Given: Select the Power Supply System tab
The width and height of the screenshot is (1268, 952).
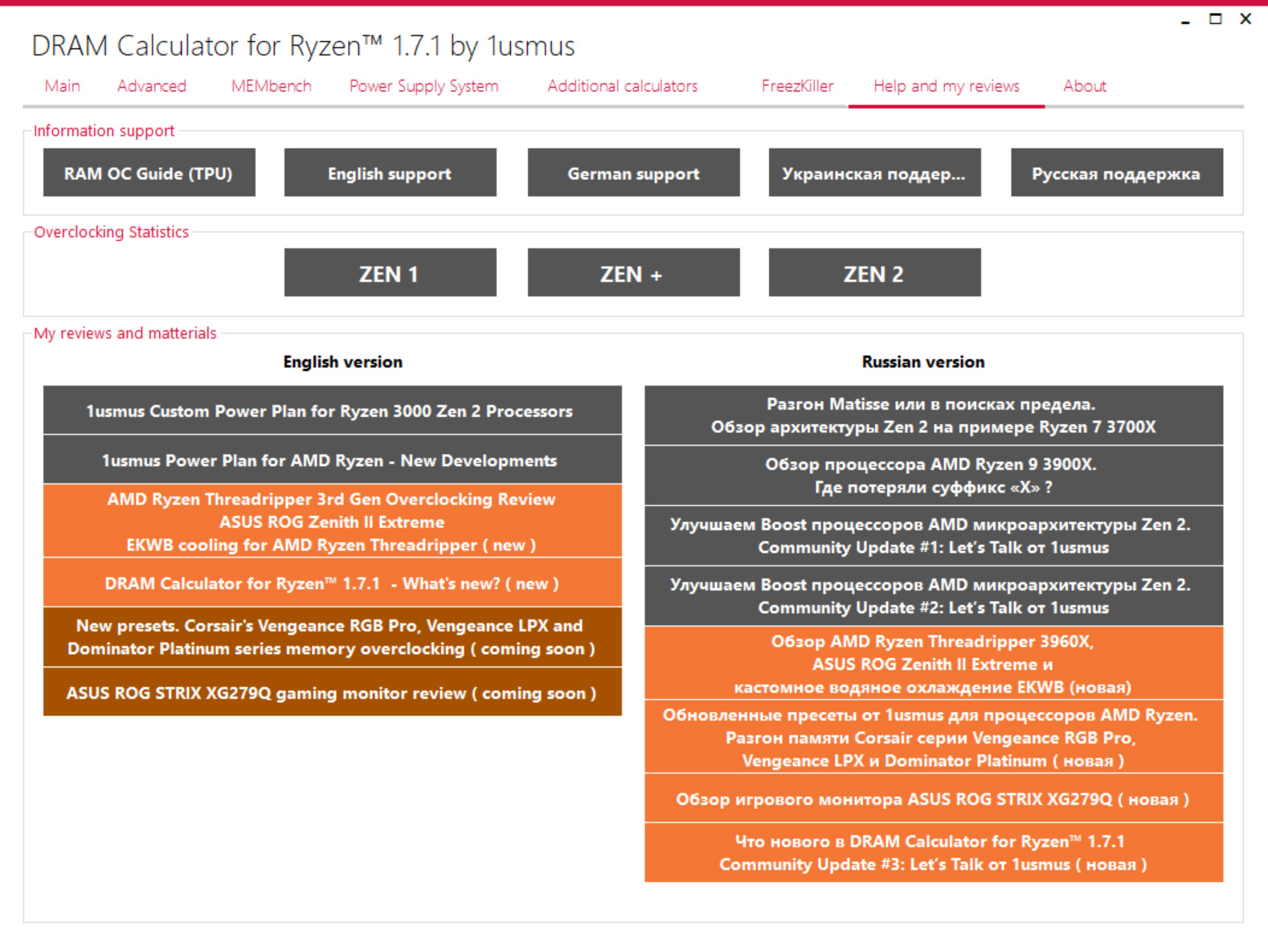Looking at the screenshot, I should 423,86.
